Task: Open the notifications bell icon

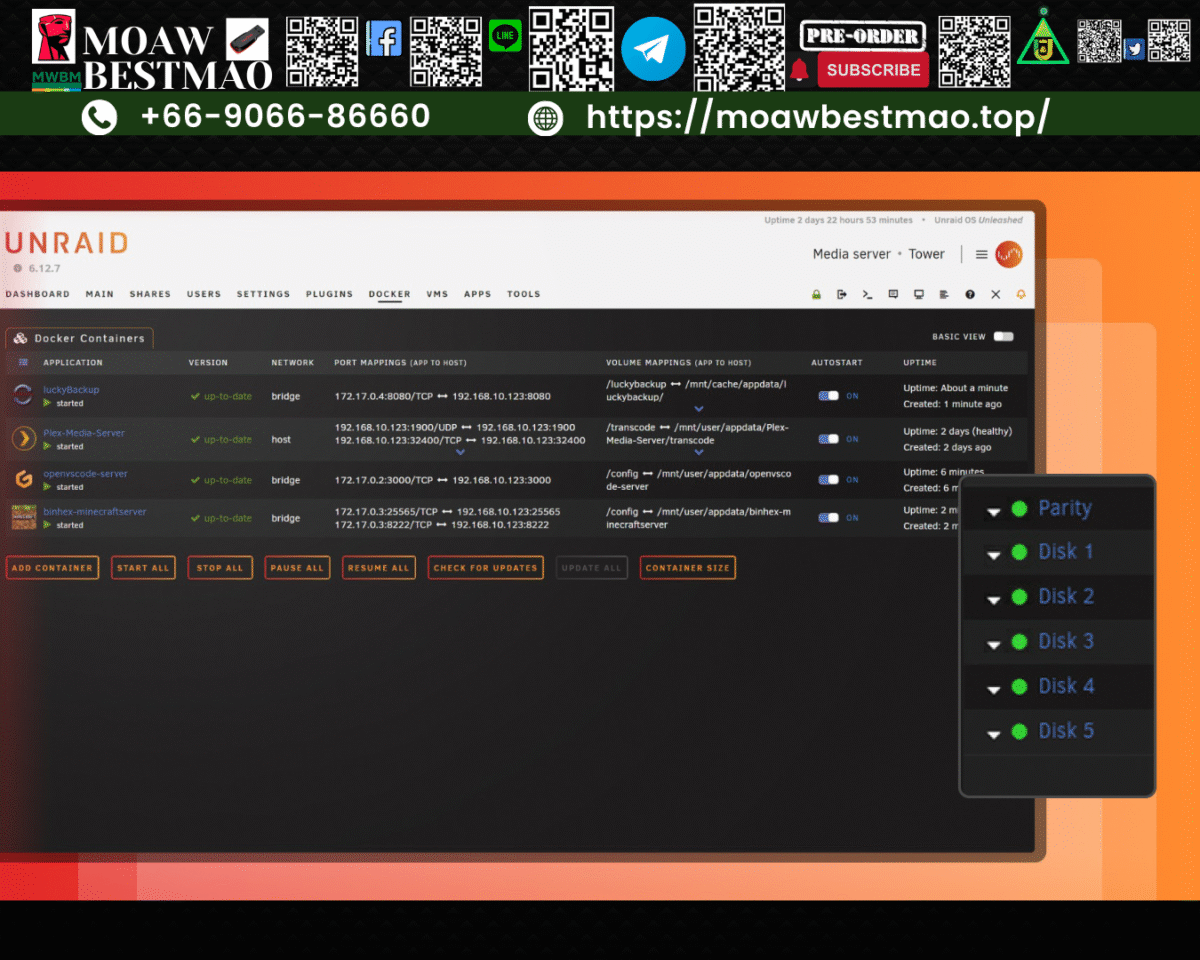Action: [x=1021, y=294]
